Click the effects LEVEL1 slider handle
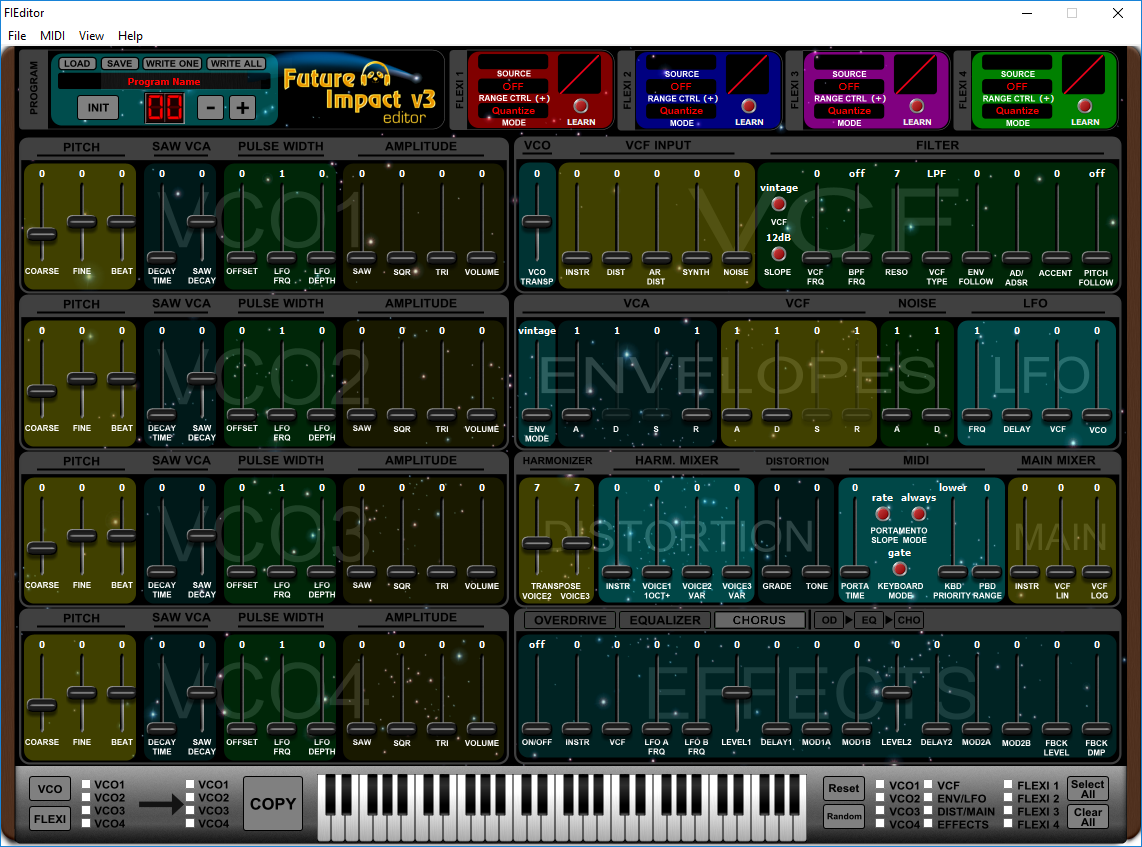This screenshot has width=1142, height=847. 736,692
